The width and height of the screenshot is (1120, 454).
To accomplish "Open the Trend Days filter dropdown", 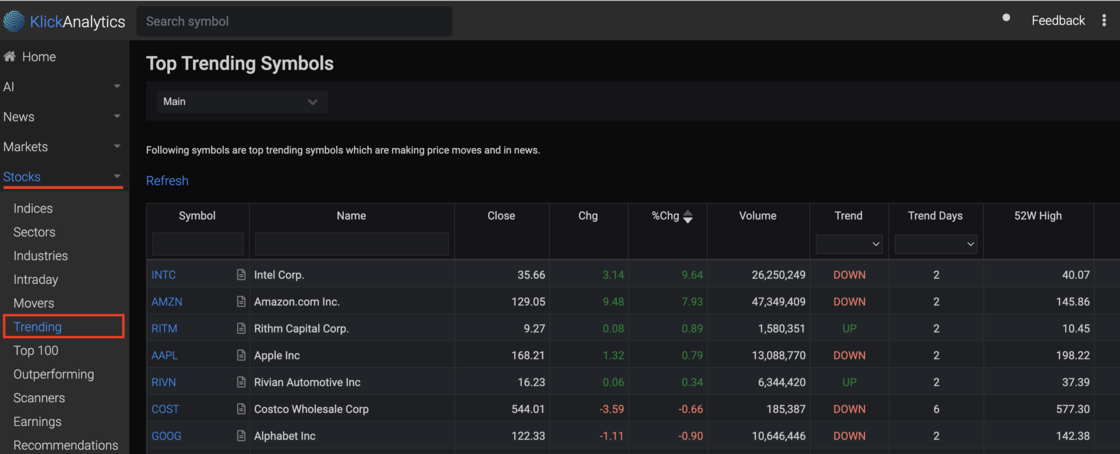I will point(936,244).
